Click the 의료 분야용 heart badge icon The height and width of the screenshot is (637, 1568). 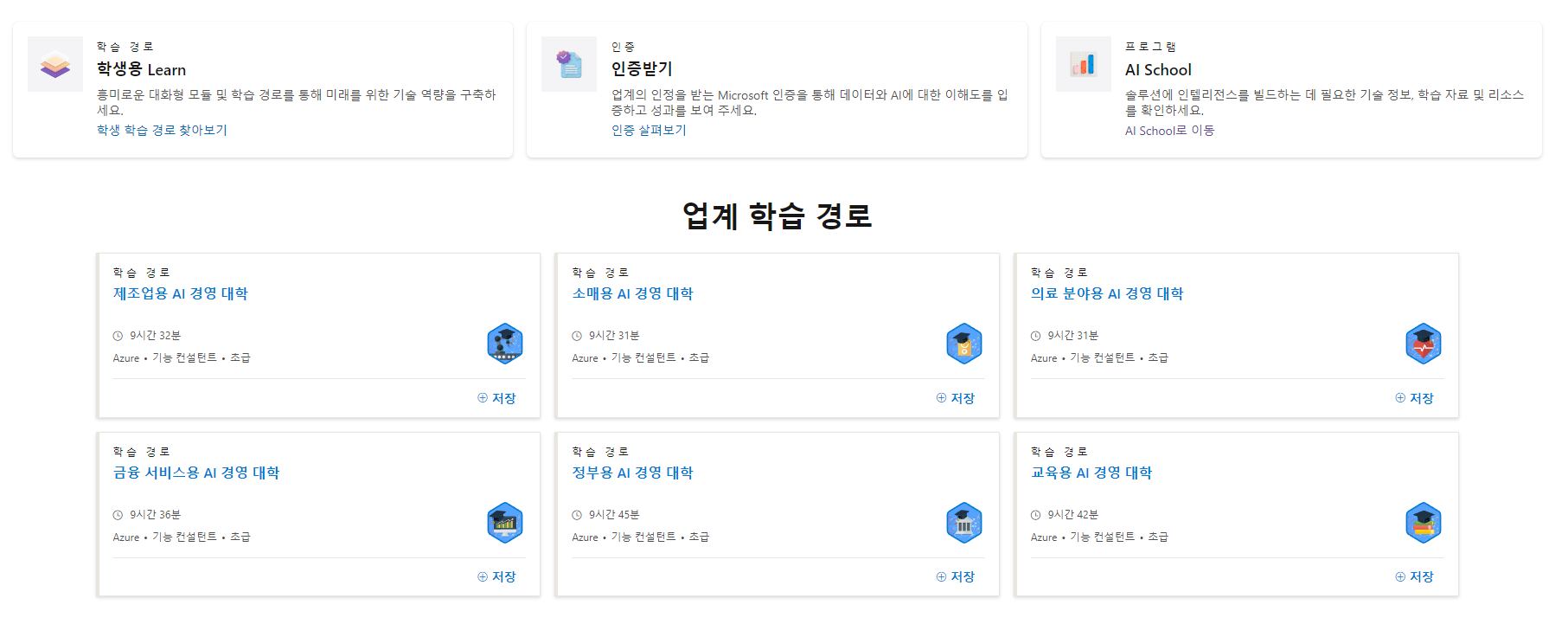pyautogui.click(x=1424, y=344)
